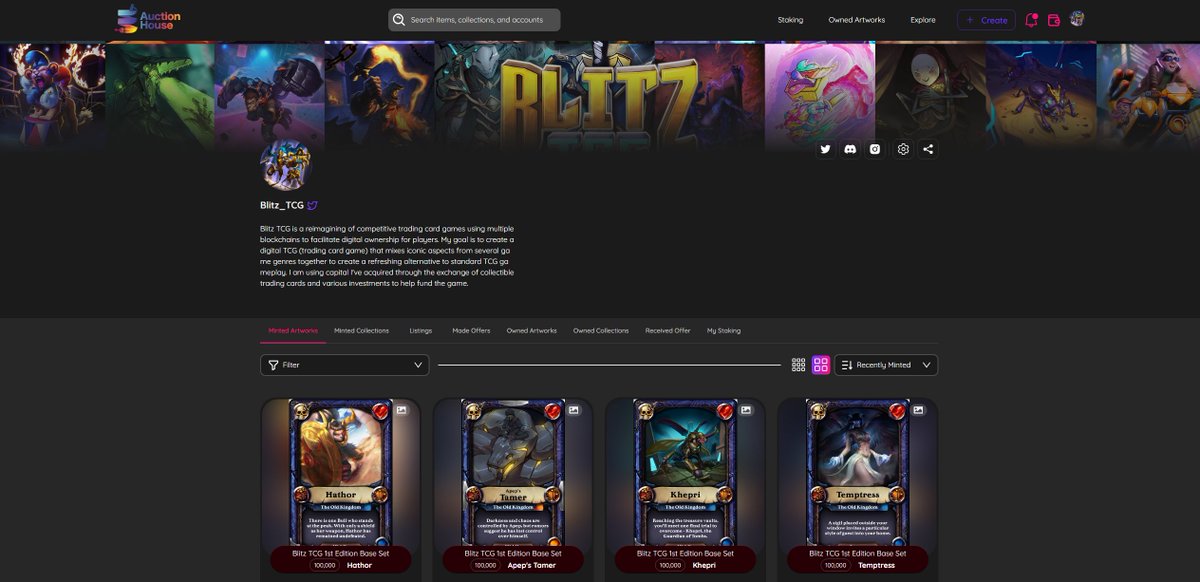
Task: Click the share profile icon
Action: tap(928, 149)
